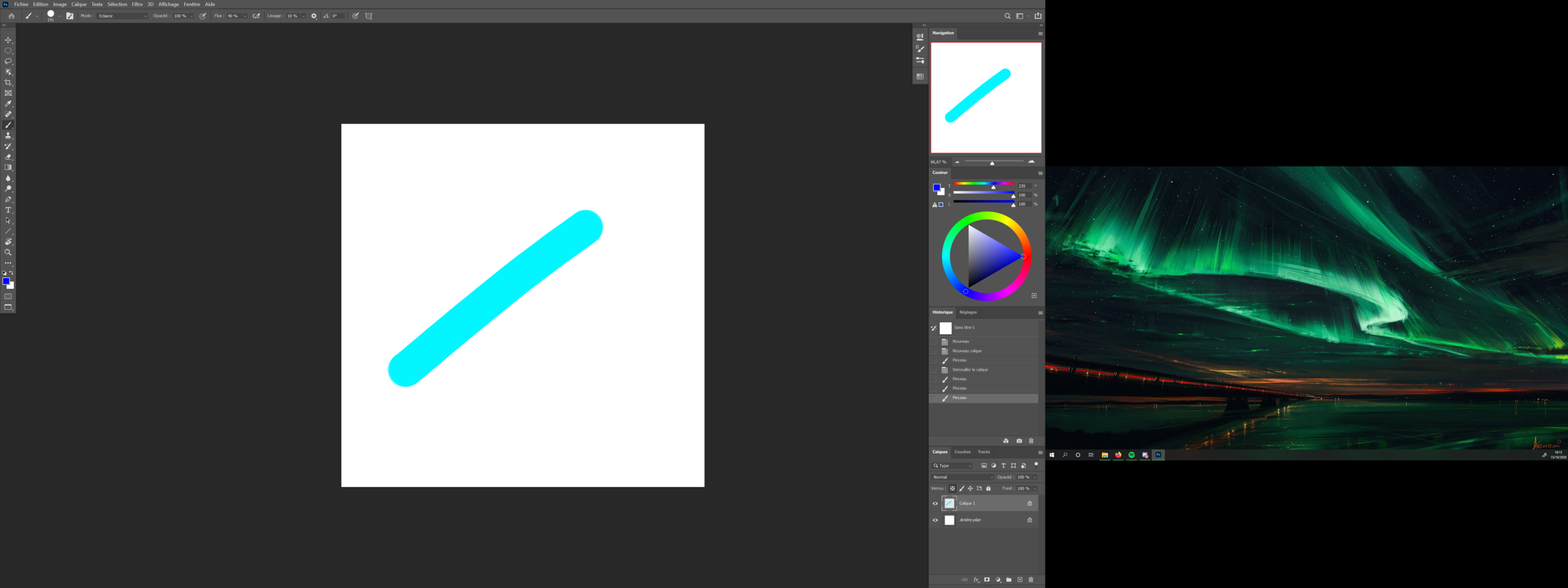
Task: Open the Mode Eclaircir blending dropdown
Action: (122, 16)
